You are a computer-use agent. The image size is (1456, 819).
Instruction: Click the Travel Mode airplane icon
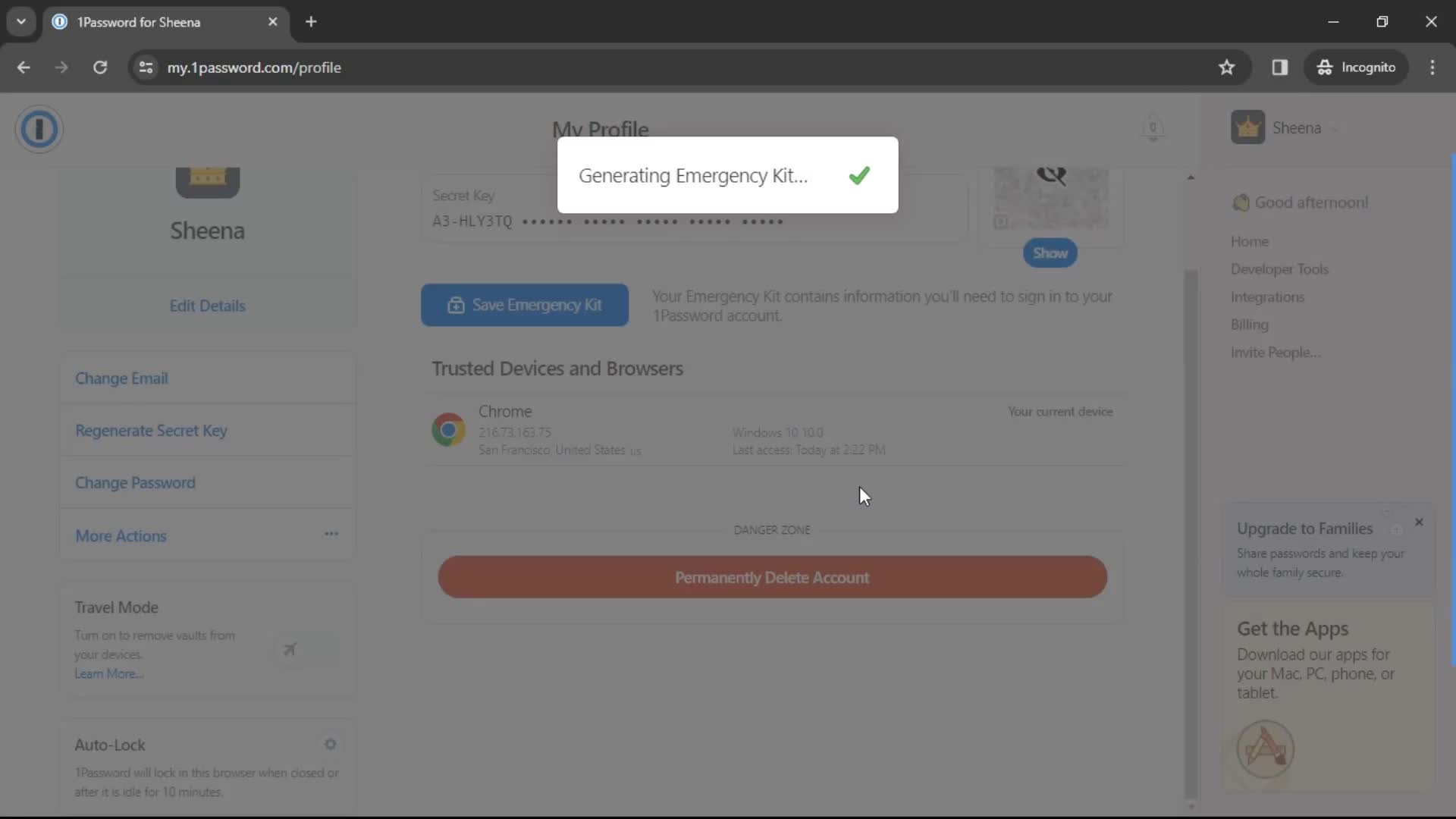point(289,649)
